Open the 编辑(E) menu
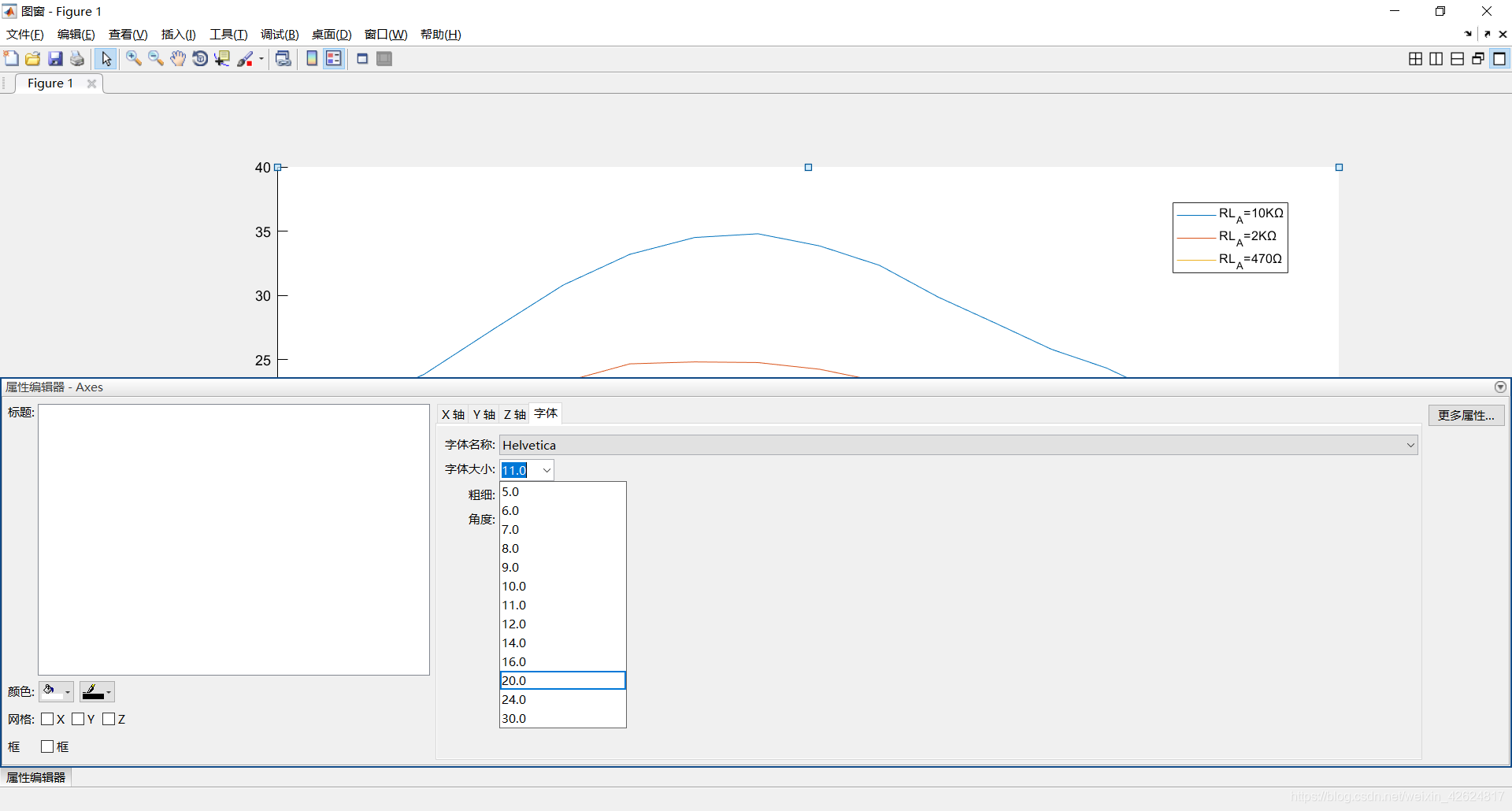1512x811 pixels. point(76,35)
